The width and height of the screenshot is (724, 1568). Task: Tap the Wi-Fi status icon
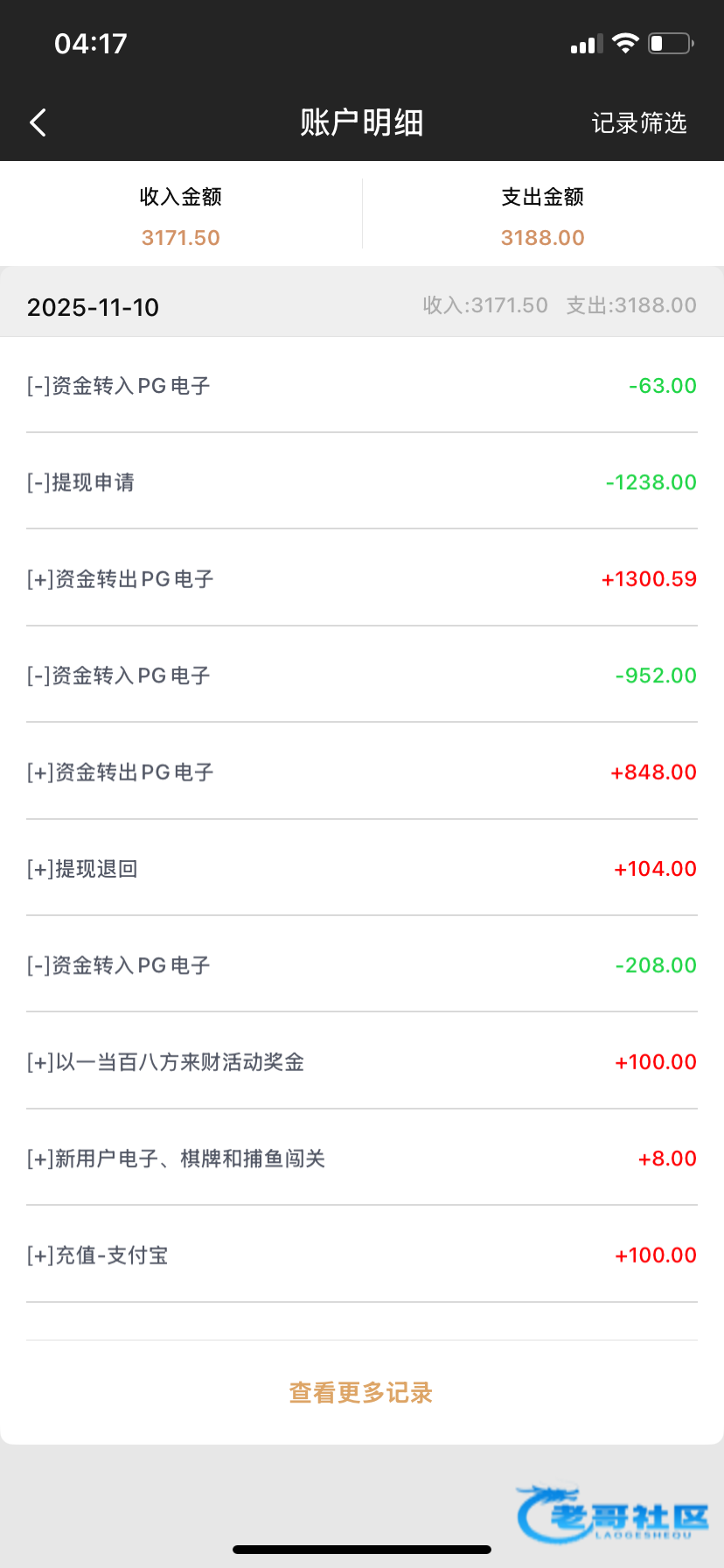click(625, 44)
